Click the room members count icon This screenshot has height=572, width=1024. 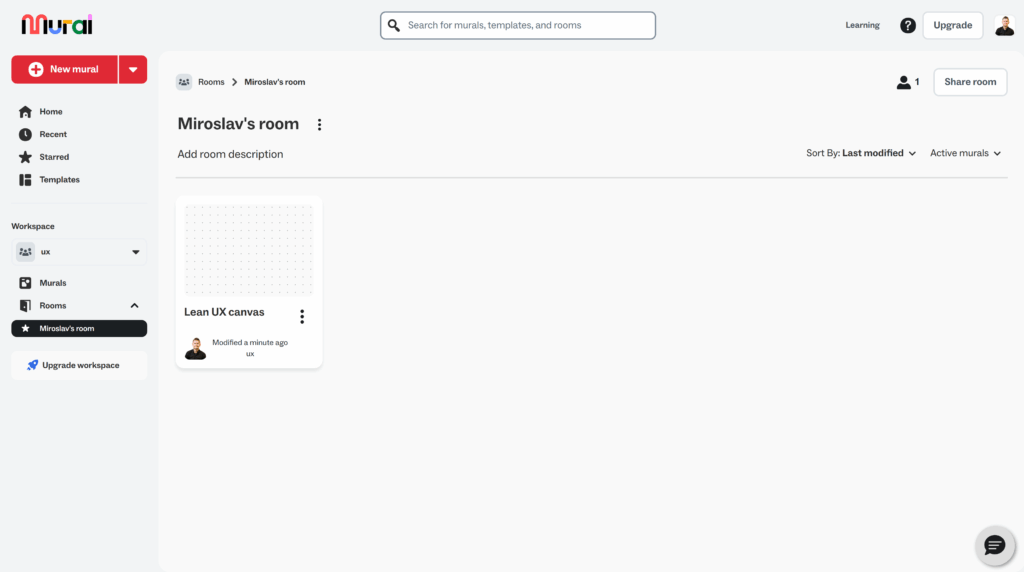907,82
